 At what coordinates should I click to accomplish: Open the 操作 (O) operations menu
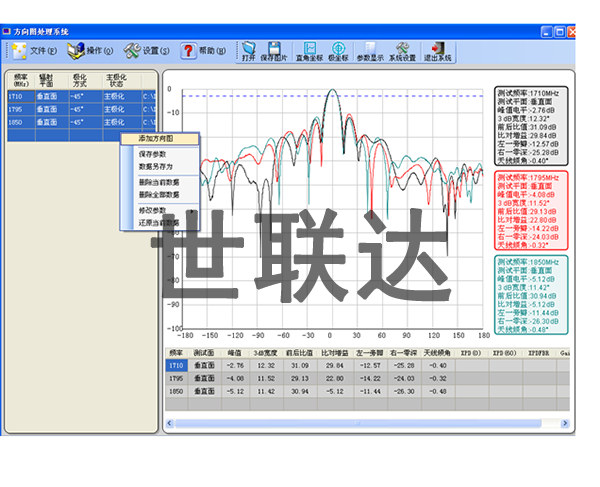[99, 50]
